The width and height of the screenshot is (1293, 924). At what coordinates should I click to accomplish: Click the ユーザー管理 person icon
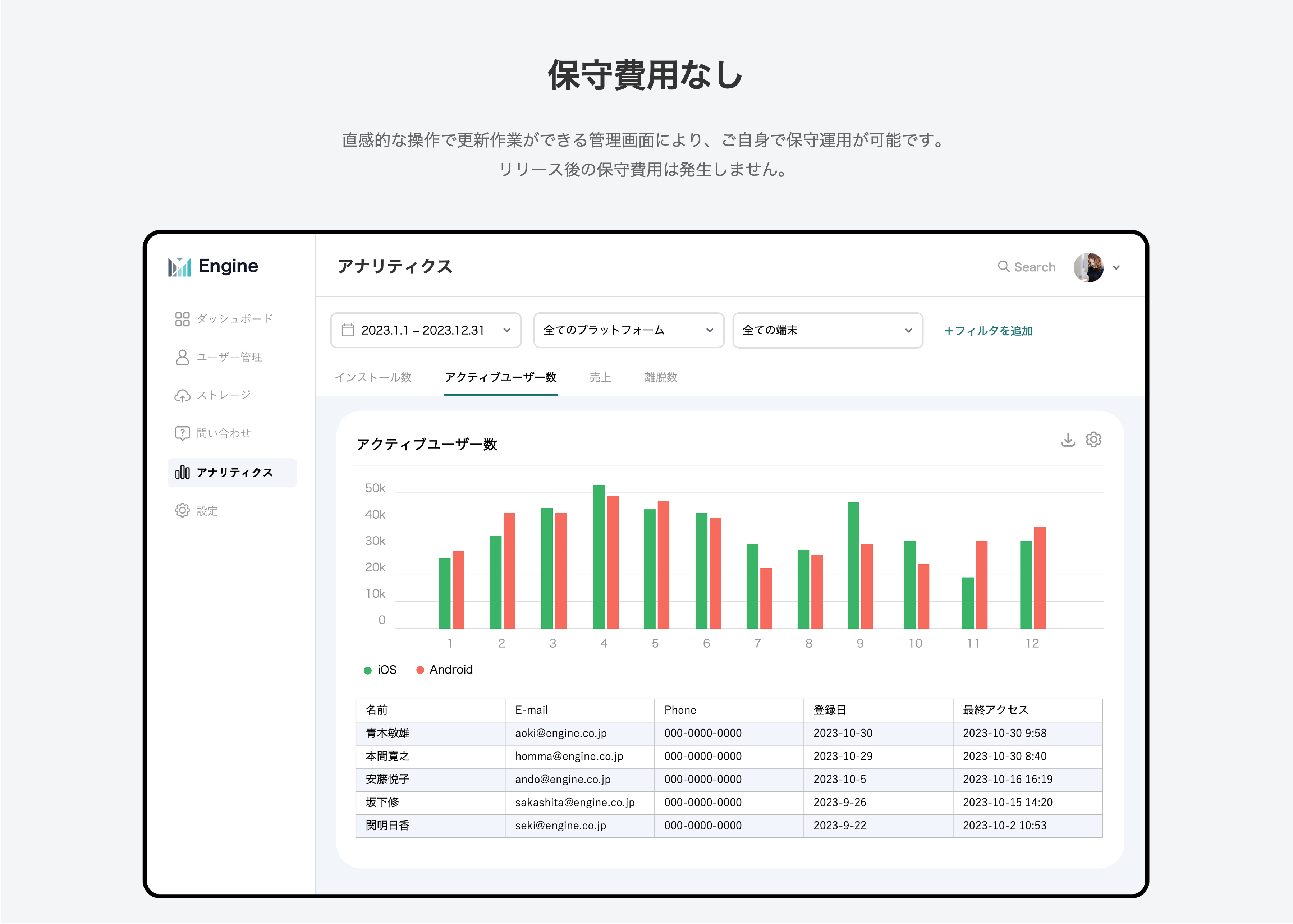coord(182,357)
